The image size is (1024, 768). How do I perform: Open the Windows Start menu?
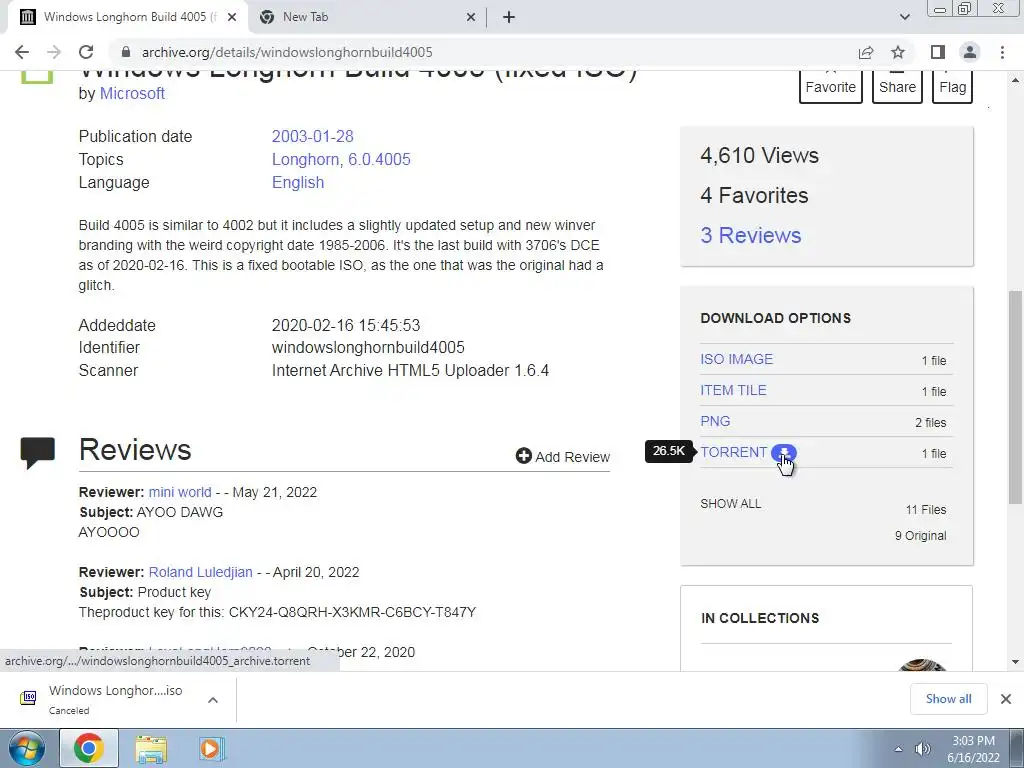point(26,748)
